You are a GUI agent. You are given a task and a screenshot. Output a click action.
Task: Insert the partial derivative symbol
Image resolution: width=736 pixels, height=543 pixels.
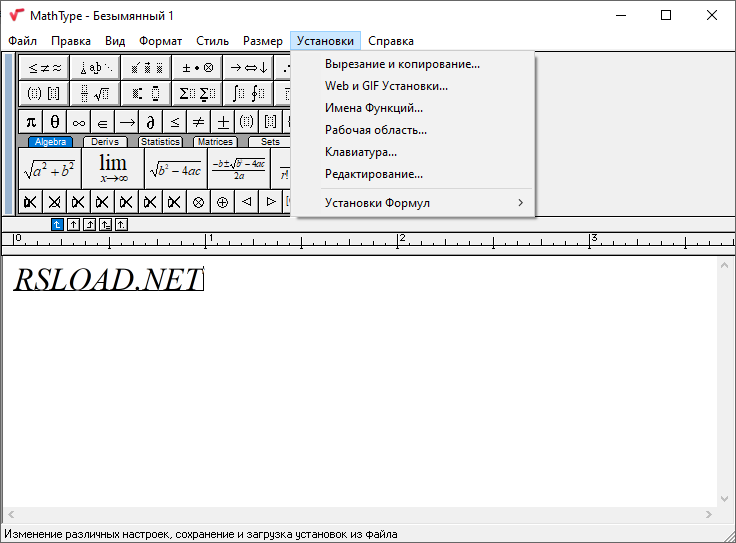pyautogui.click(x=151, y=122)
